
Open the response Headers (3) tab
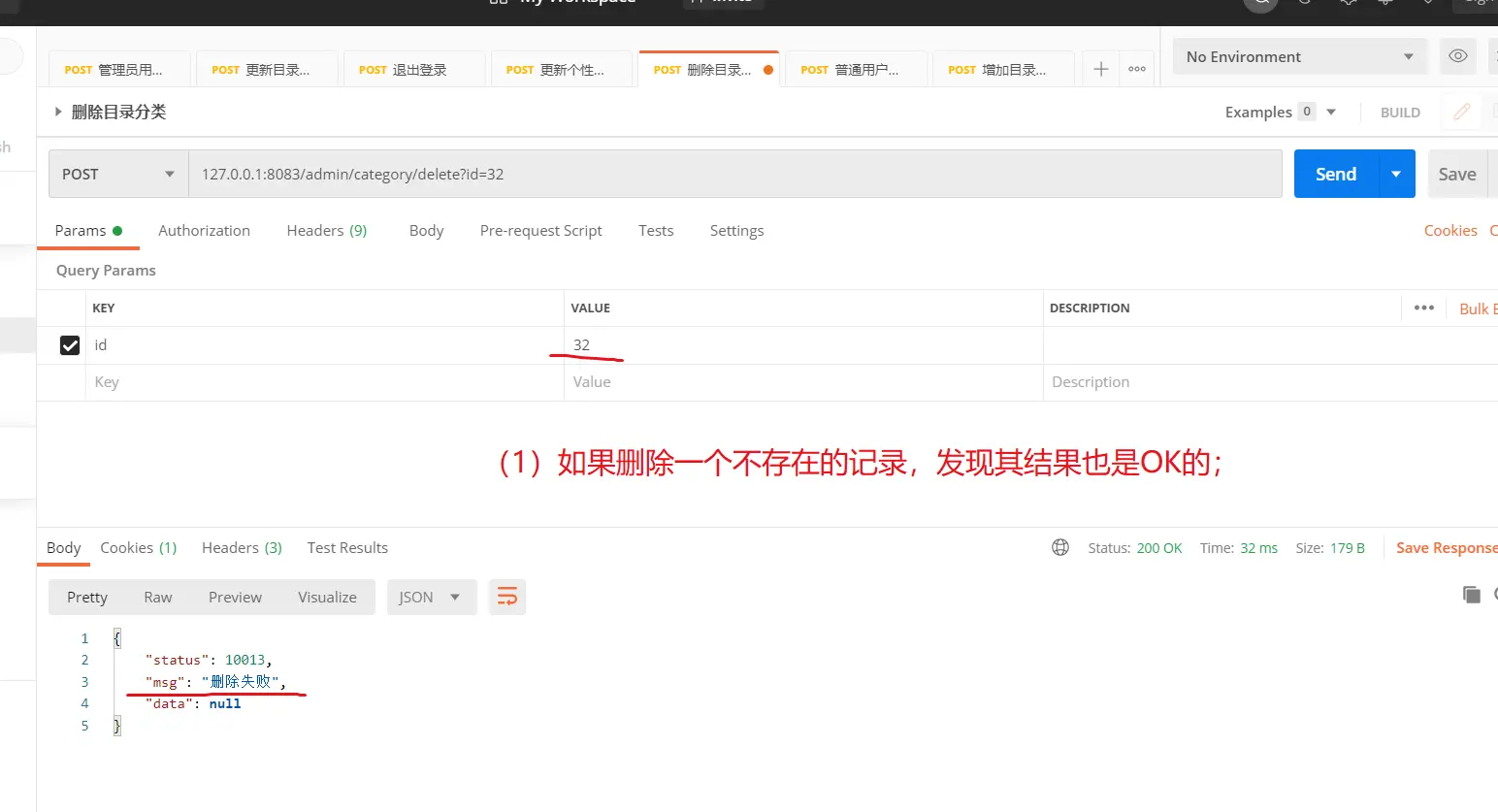click(242, 548)
